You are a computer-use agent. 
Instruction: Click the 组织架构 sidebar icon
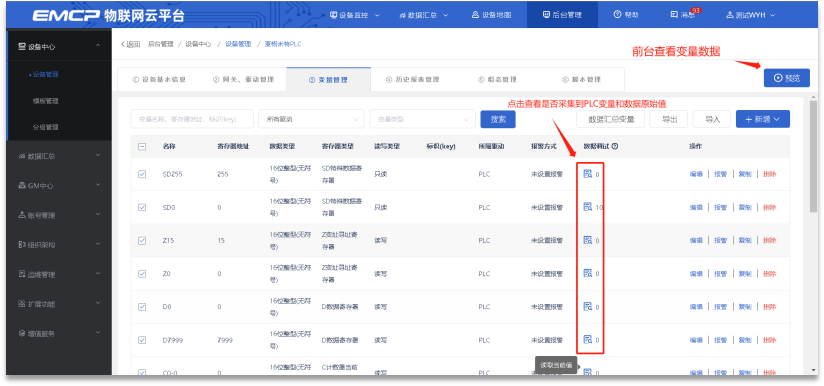(22, 245)
